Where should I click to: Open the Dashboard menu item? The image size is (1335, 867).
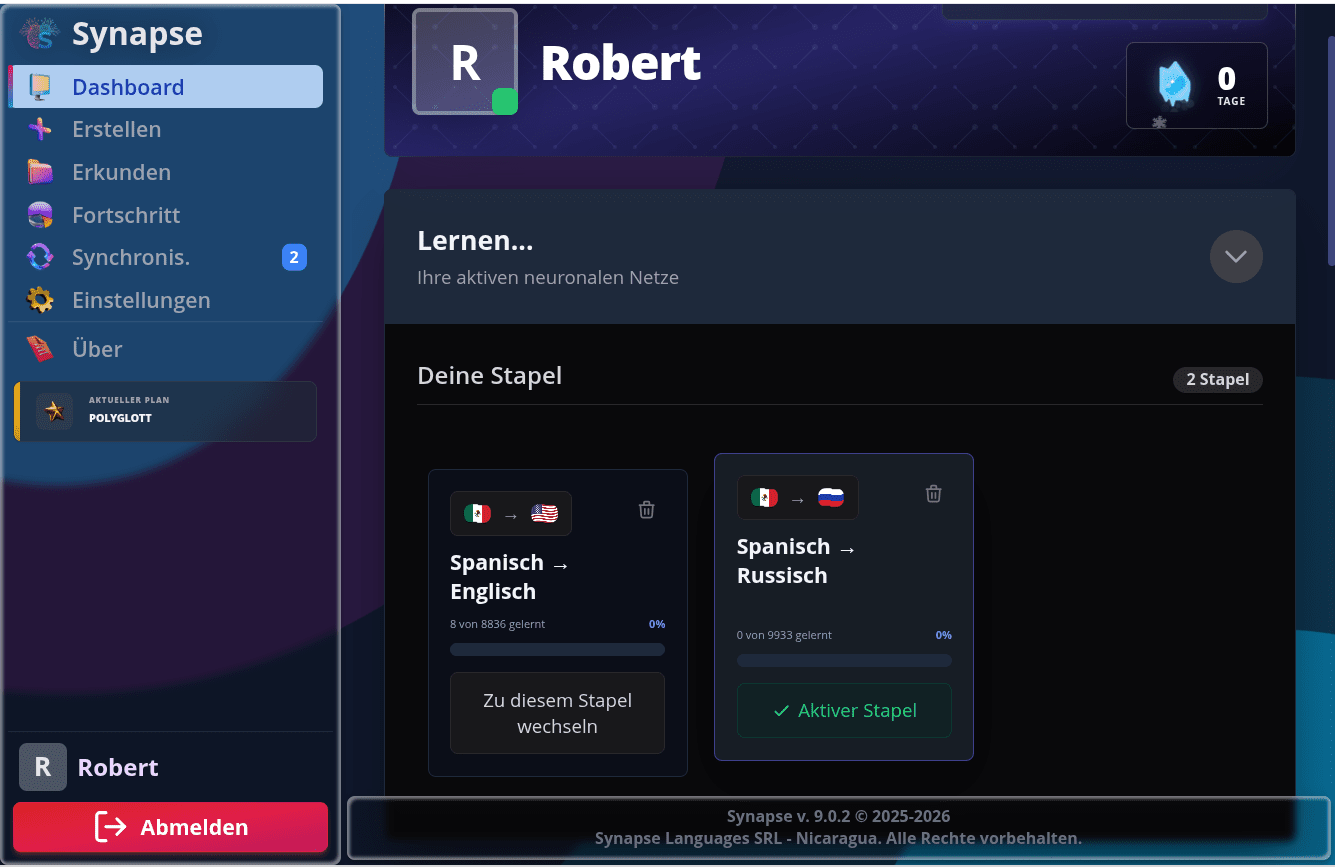pyautogui.click(x=167, y=87)
